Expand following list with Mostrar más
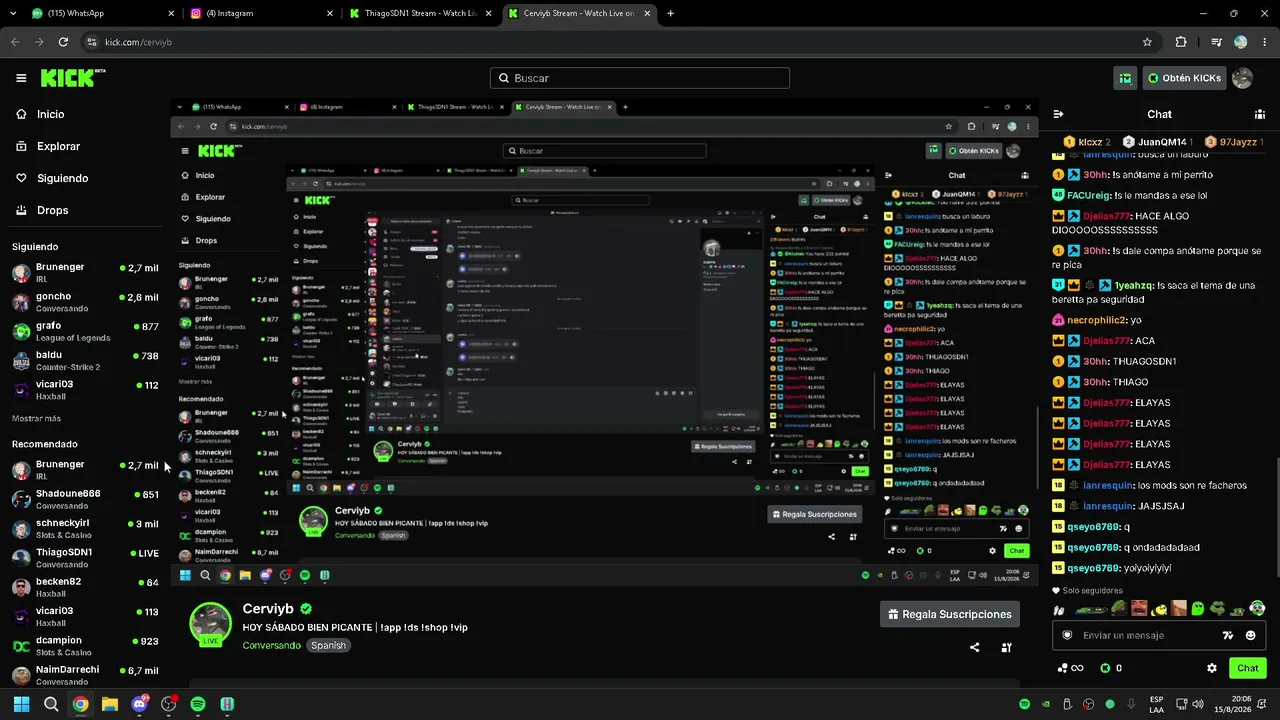Image resolution: width=1280 pixels, height=720 pixels. [x=36, y=418]
